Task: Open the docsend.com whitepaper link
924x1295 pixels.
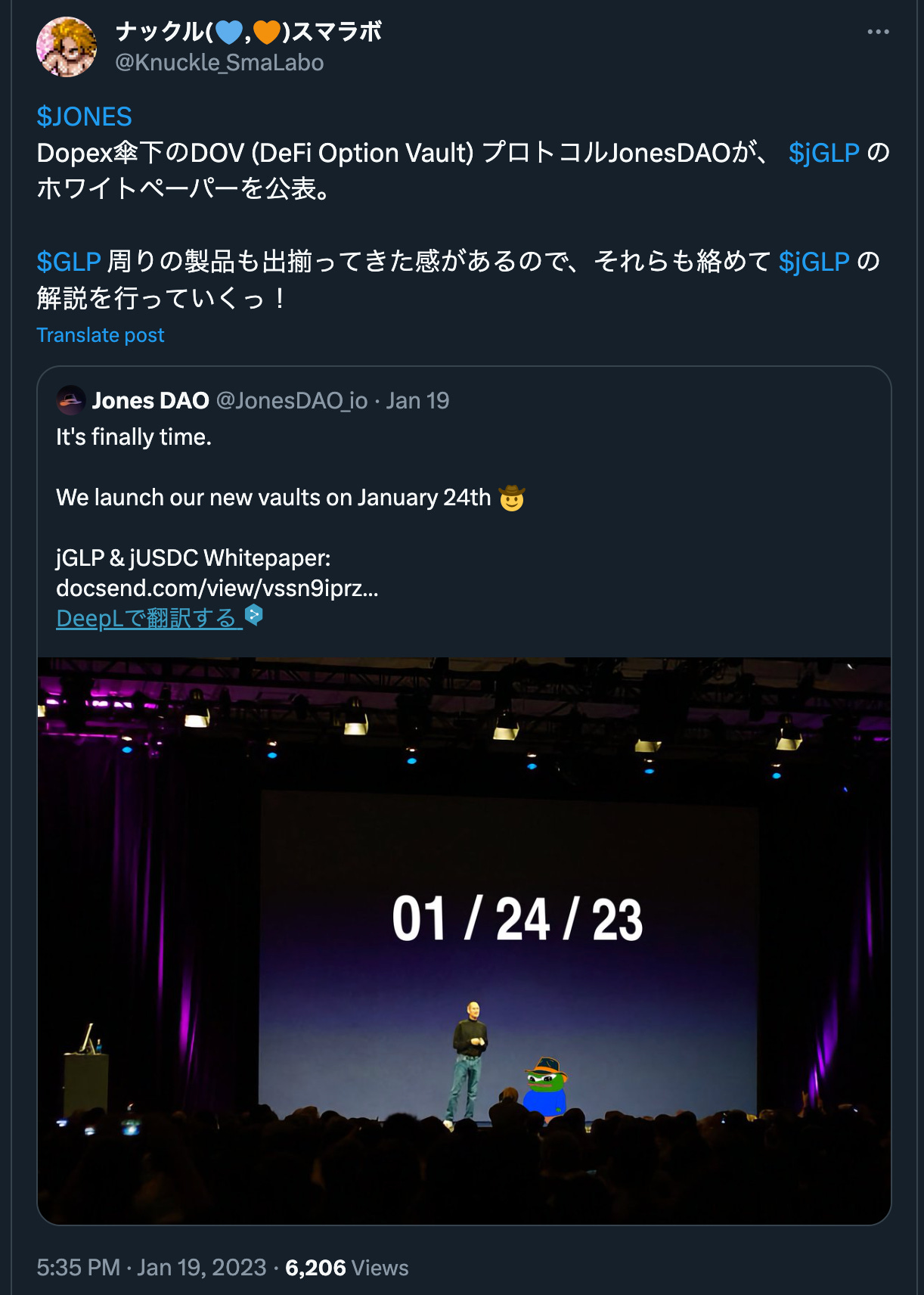Action: tap(217, 588)
